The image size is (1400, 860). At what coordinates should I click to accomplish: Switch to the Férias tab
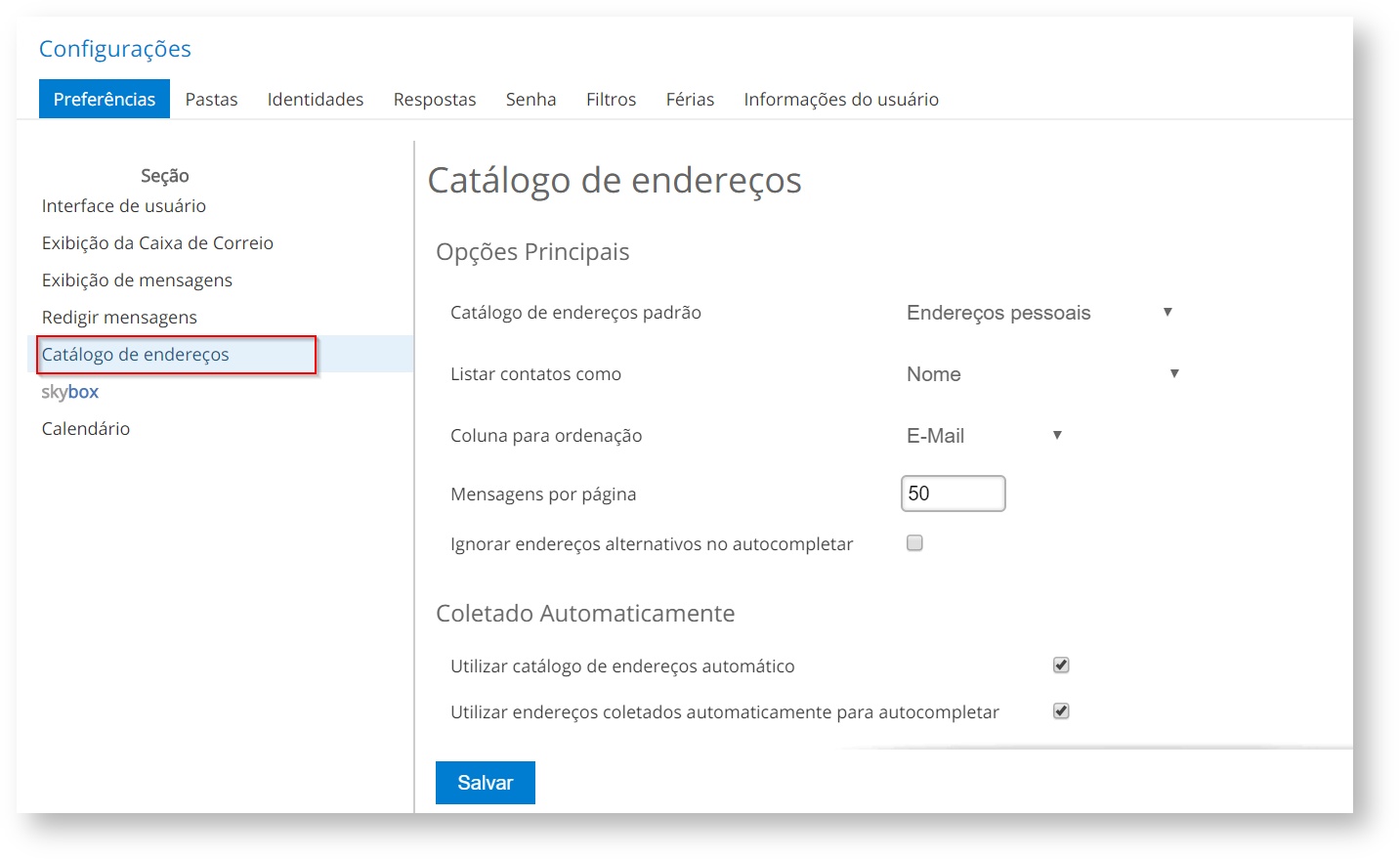click(x=690, y=99)
